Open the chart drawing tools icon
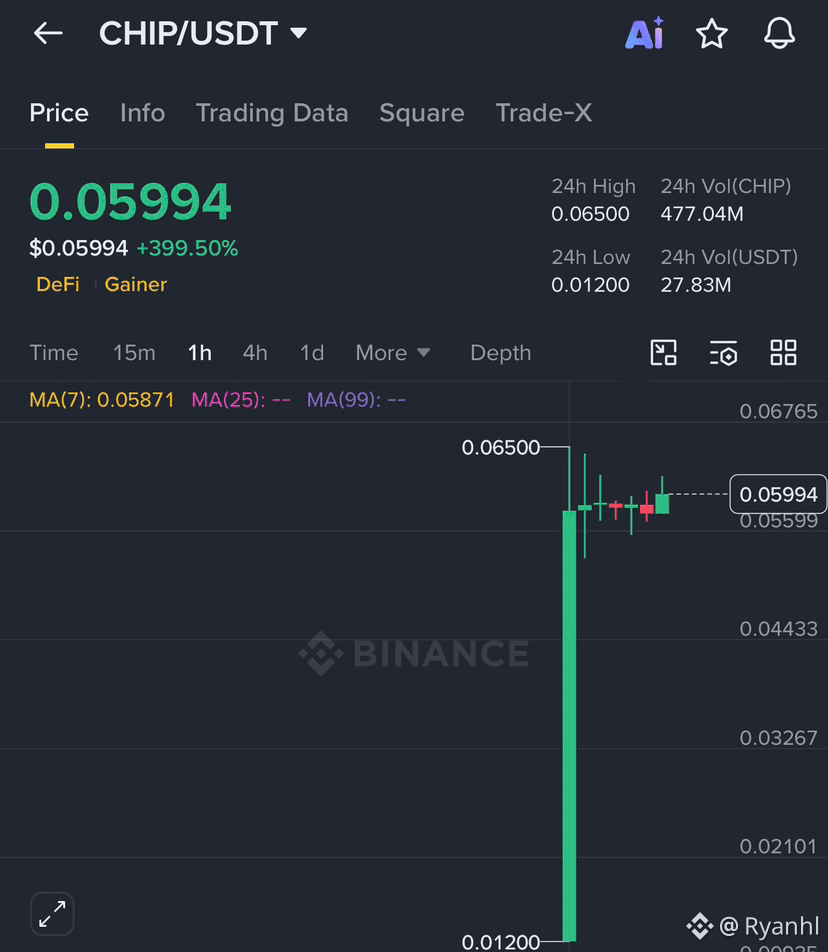The width and height of the screenshot is (828, 952). click(x=663, y=353)
